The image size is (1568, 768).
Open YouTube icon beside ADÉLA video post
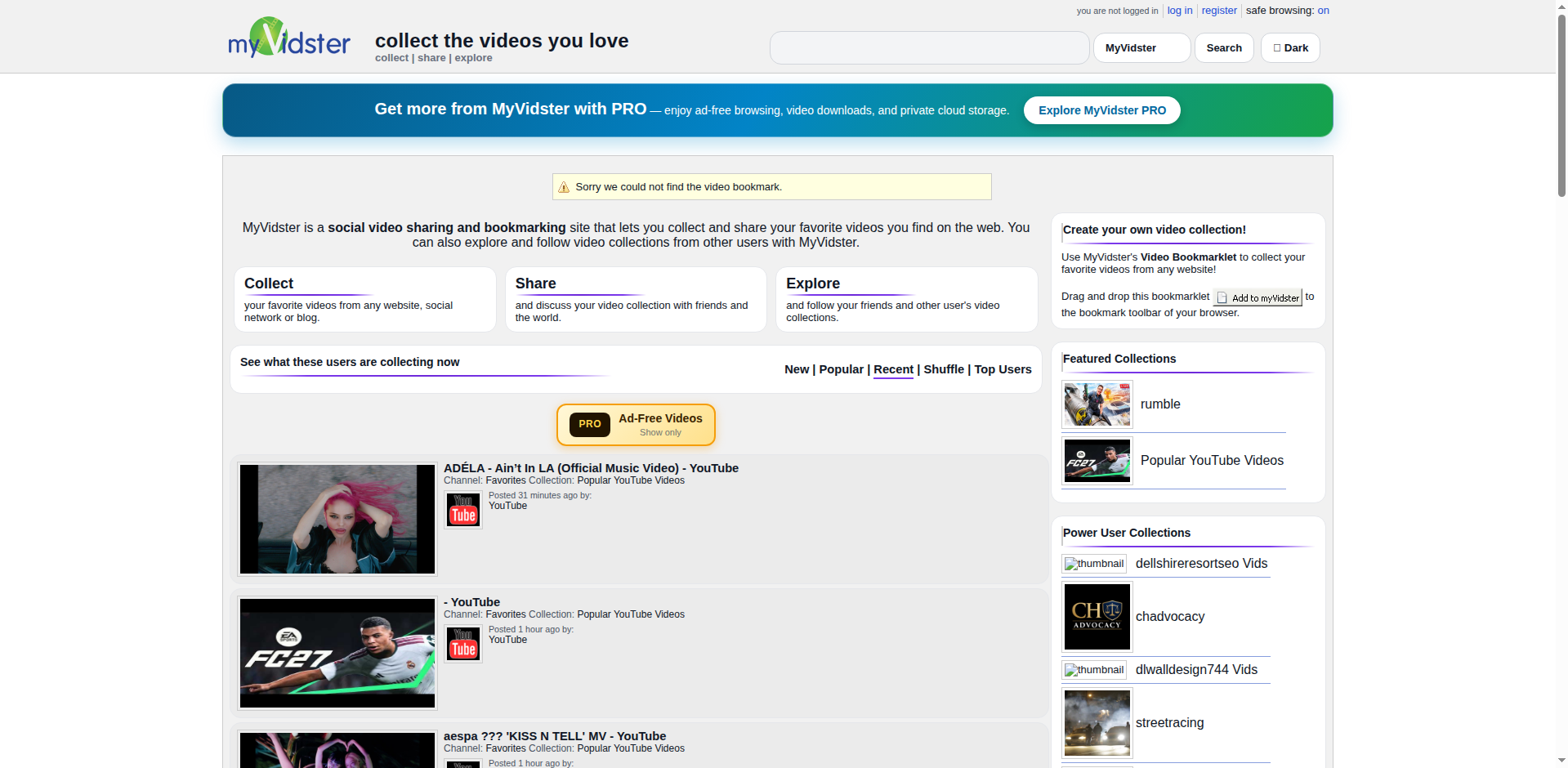(463, 510)
